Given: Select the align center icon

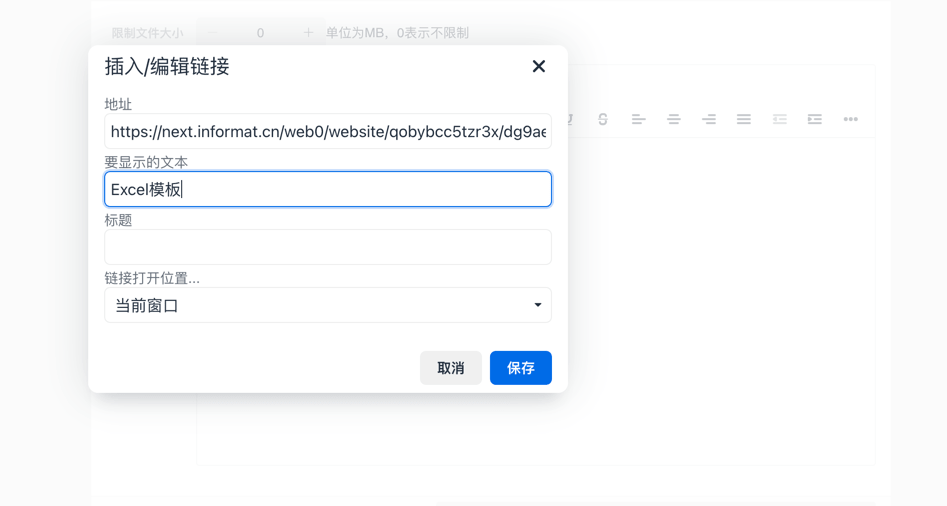Looking at the screenshot, I should (x=673, y=119).
